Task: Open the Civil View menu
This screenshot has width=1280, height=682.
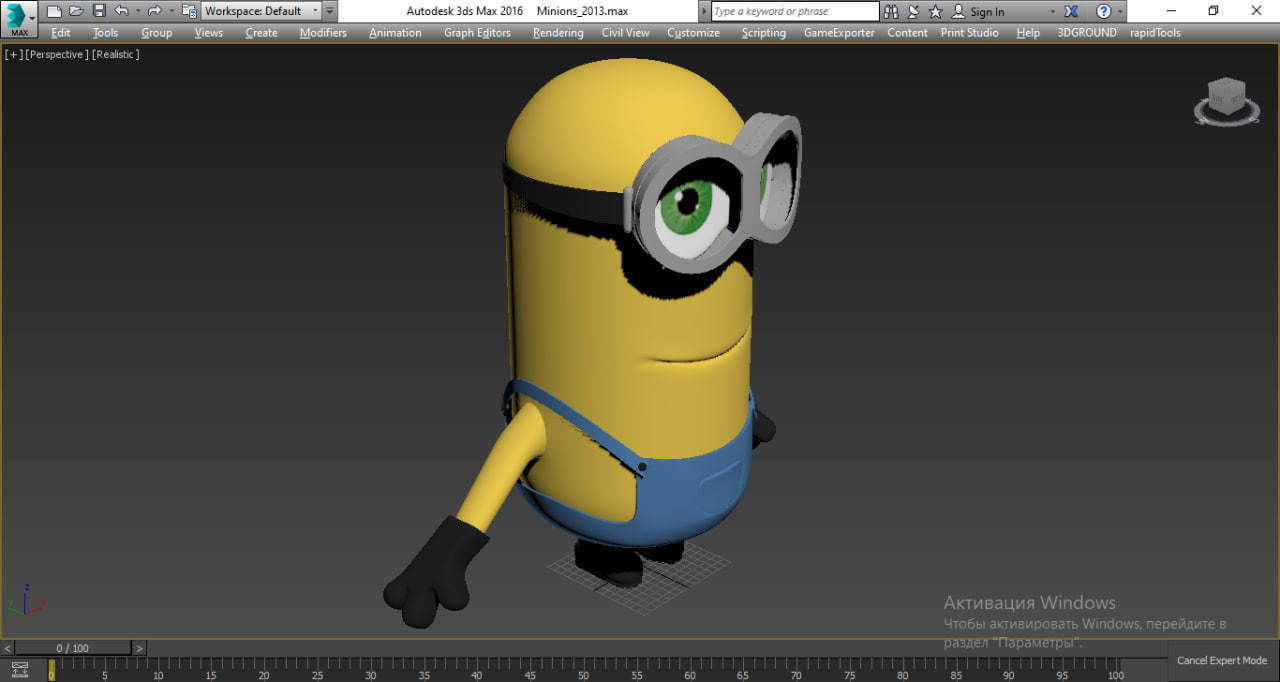Action: pos(625,32)
